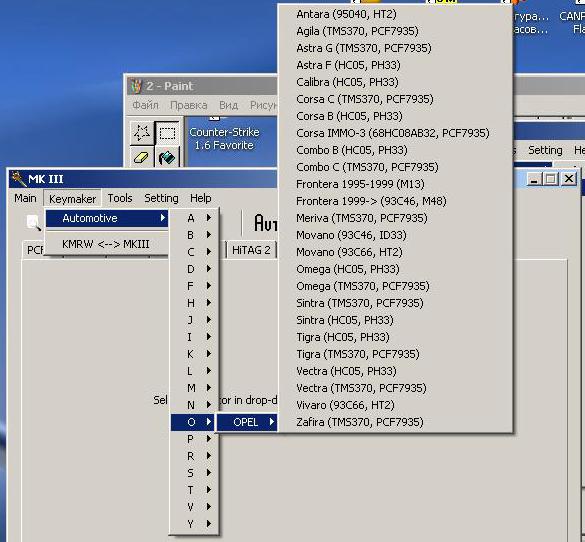Select Movano (93C66, HT2)
This screenshot has height=542, width=585.
(395, 252)
